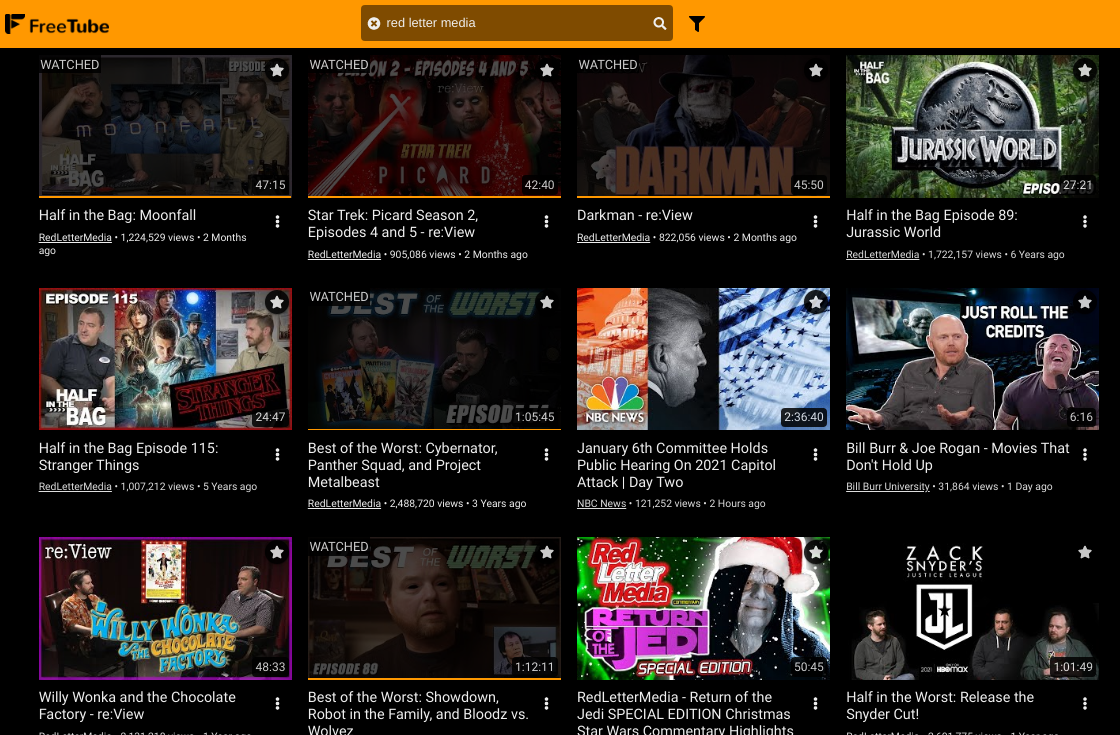Play the Willy Wonka & the Chocolate Factory thumbnail
Screen dimensions: 1120x735
click(165, 608)
